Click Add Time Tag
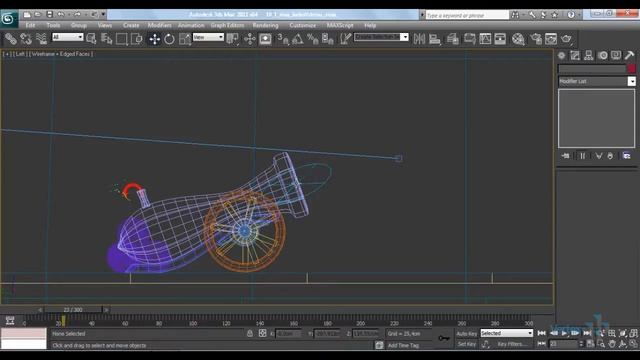This screenshot has height=360, width=640. [x=403, y=345]
